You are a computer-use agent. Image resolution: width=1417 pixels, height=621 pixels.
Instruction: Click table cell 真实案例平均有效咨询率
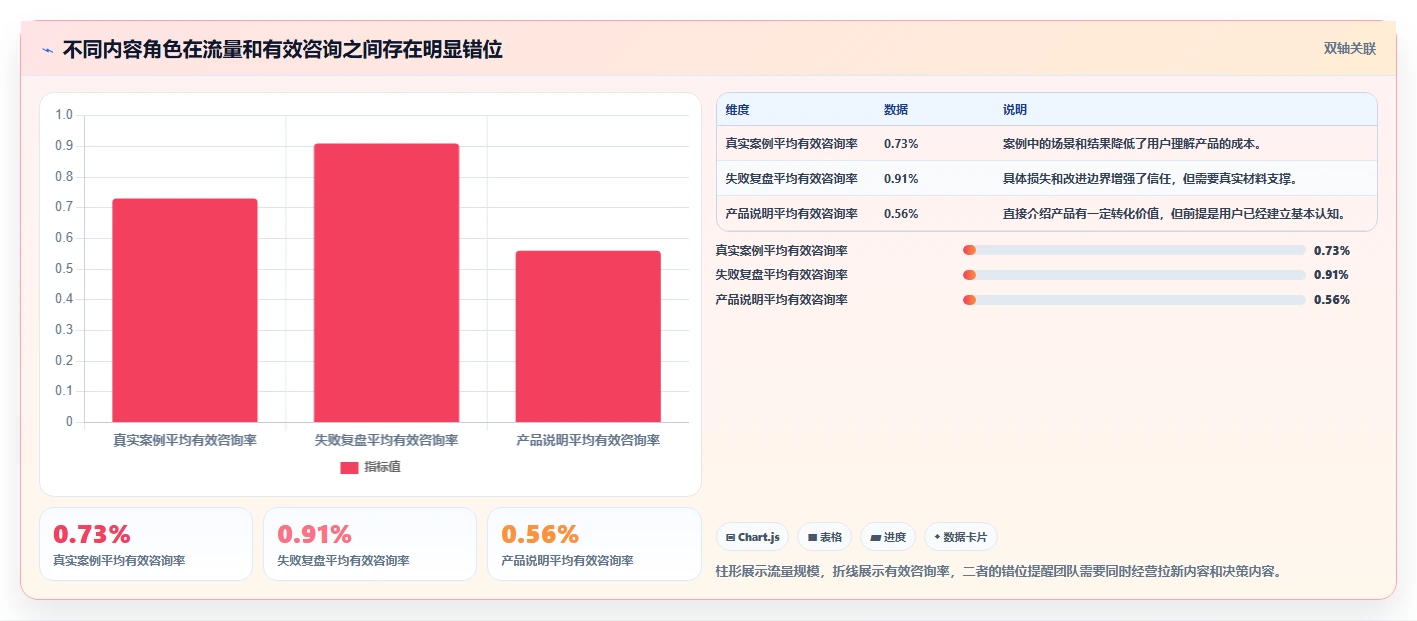(x=792, y=144)
